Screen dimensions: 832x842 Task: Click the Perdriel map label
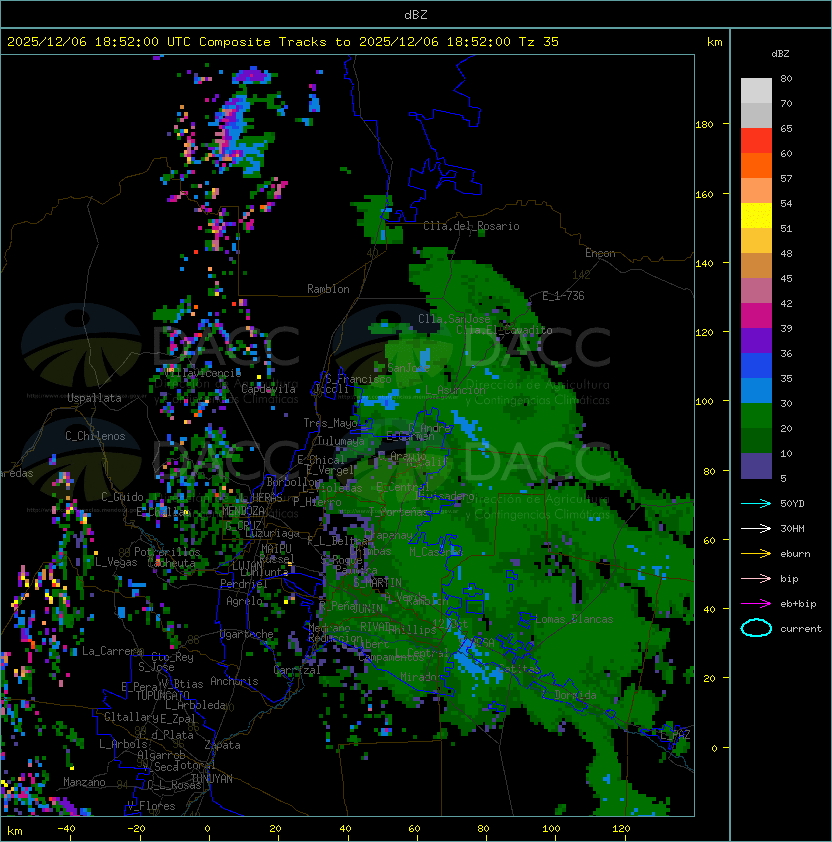pyautogui.click(x=243, y=584)
